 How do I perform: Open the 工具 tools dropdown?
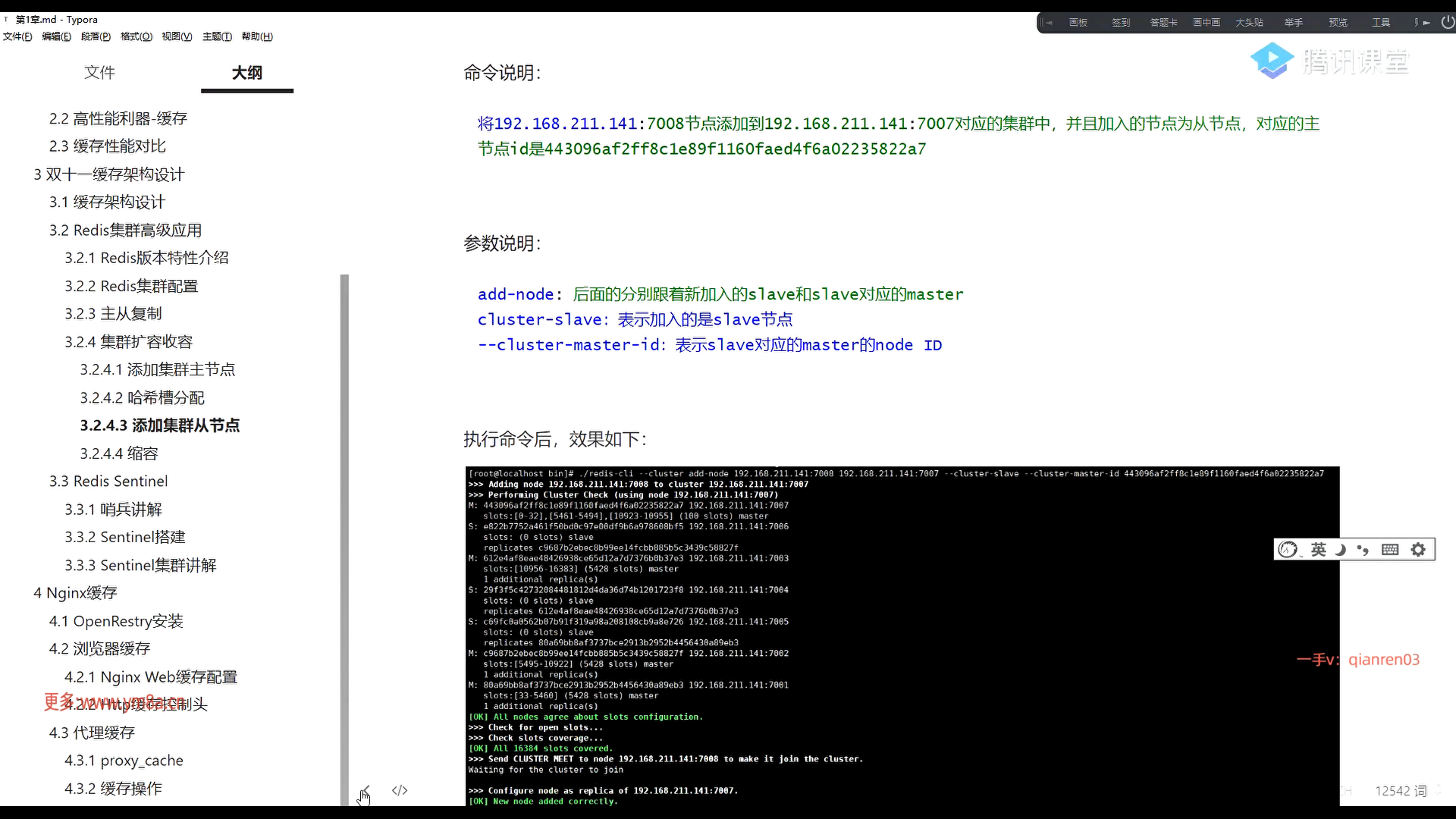[x=1380, y=23]
